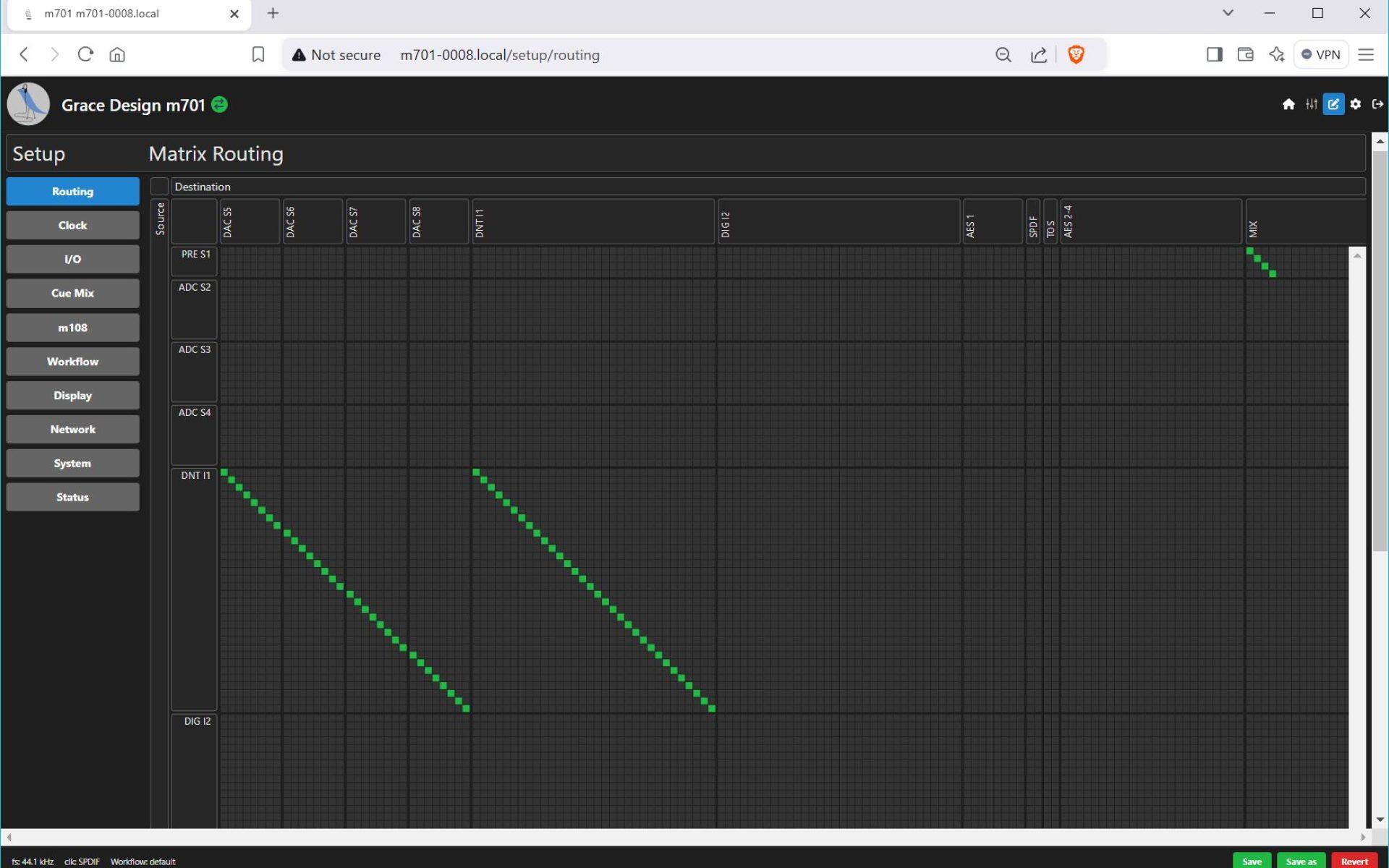Image resolution: width=1389 pixels, height=868 pixels.
Task: Click the Brave shields lion icon
Action: tap(1076, 55)
